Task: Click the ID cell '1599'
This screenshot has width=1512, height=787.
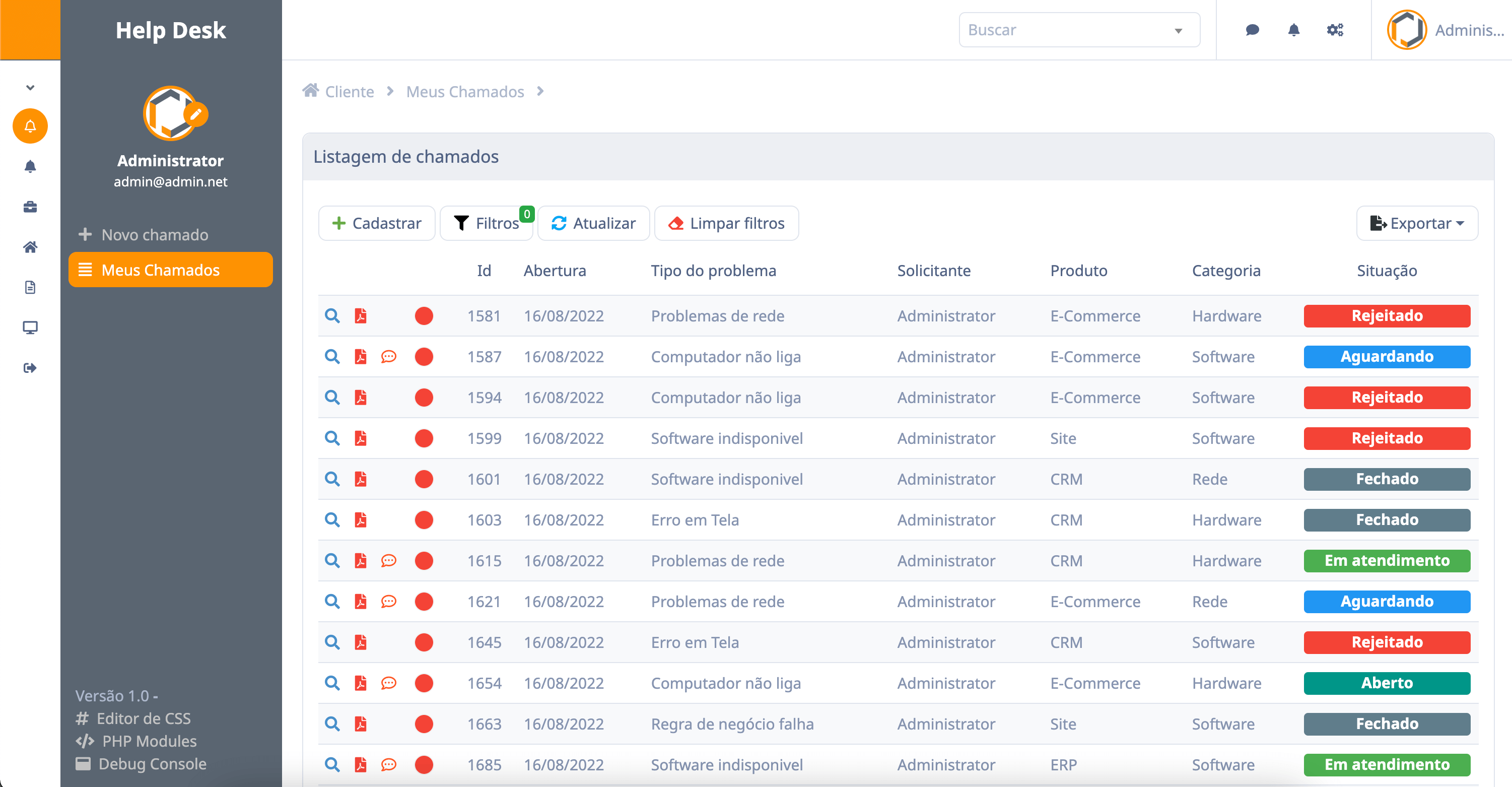Action: [484, 438]
